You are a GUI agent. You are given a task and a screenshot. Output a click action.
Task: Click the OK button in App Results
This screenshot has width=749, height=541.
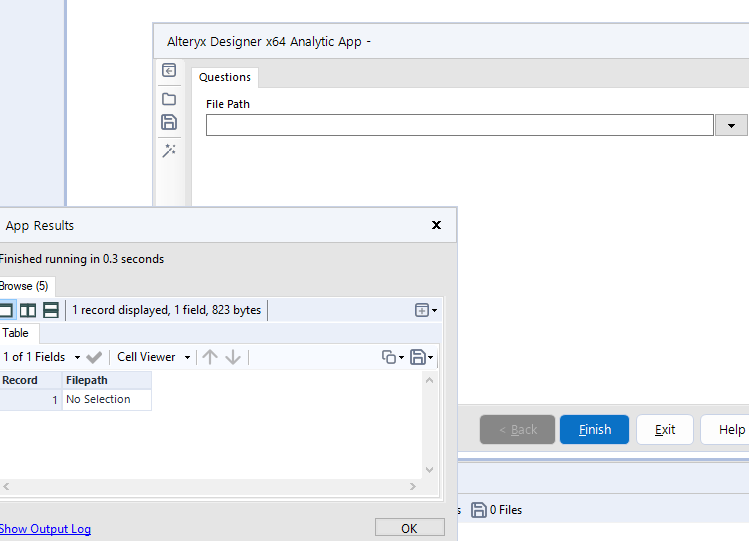[409, 528]
